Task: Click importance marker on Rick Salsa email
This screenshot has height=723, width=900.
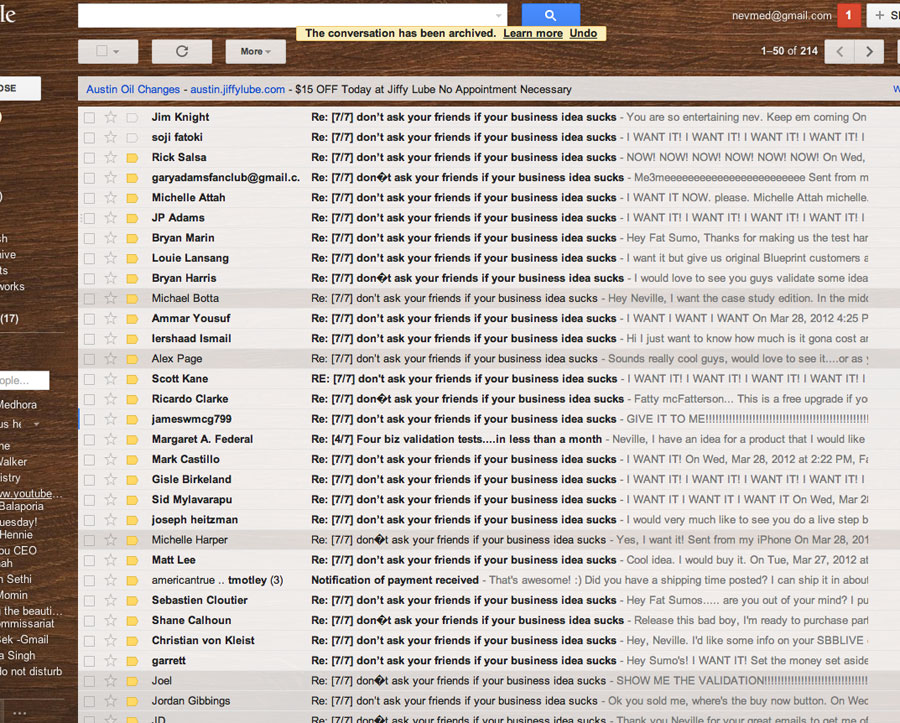Action: [x=132, y=157]
